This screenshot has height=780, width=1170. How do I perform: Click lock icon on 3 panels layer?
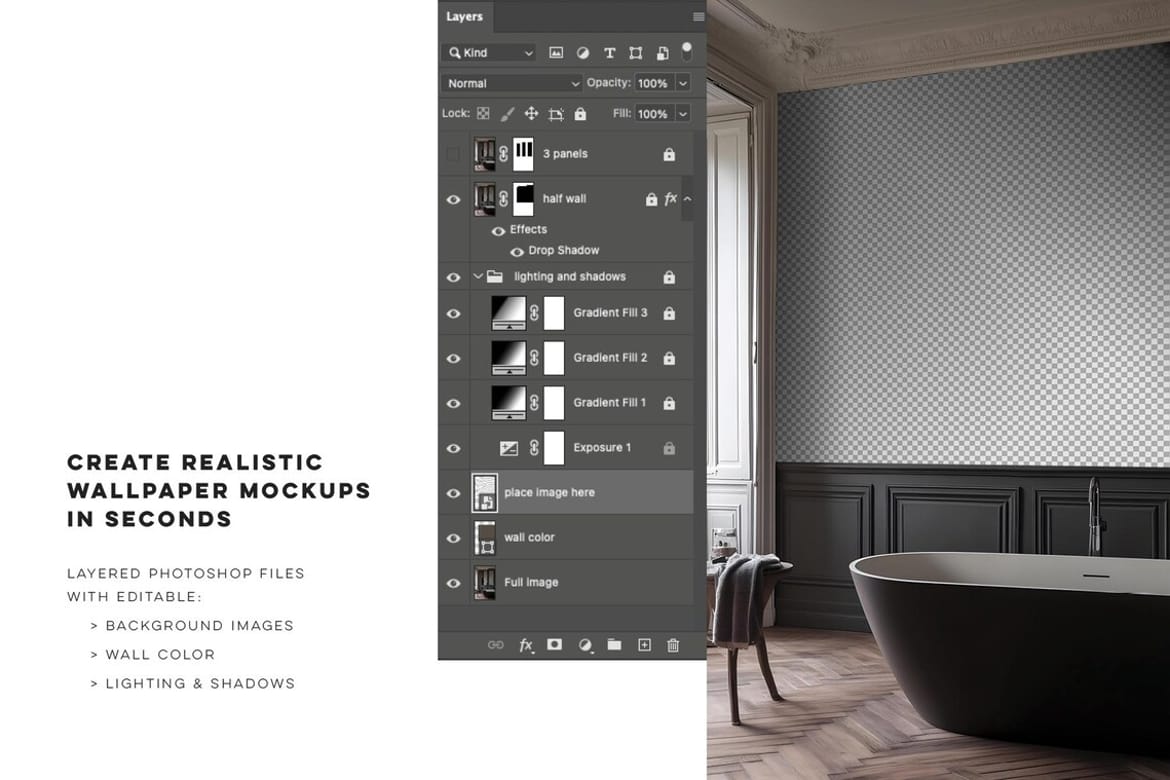[669, 155]
